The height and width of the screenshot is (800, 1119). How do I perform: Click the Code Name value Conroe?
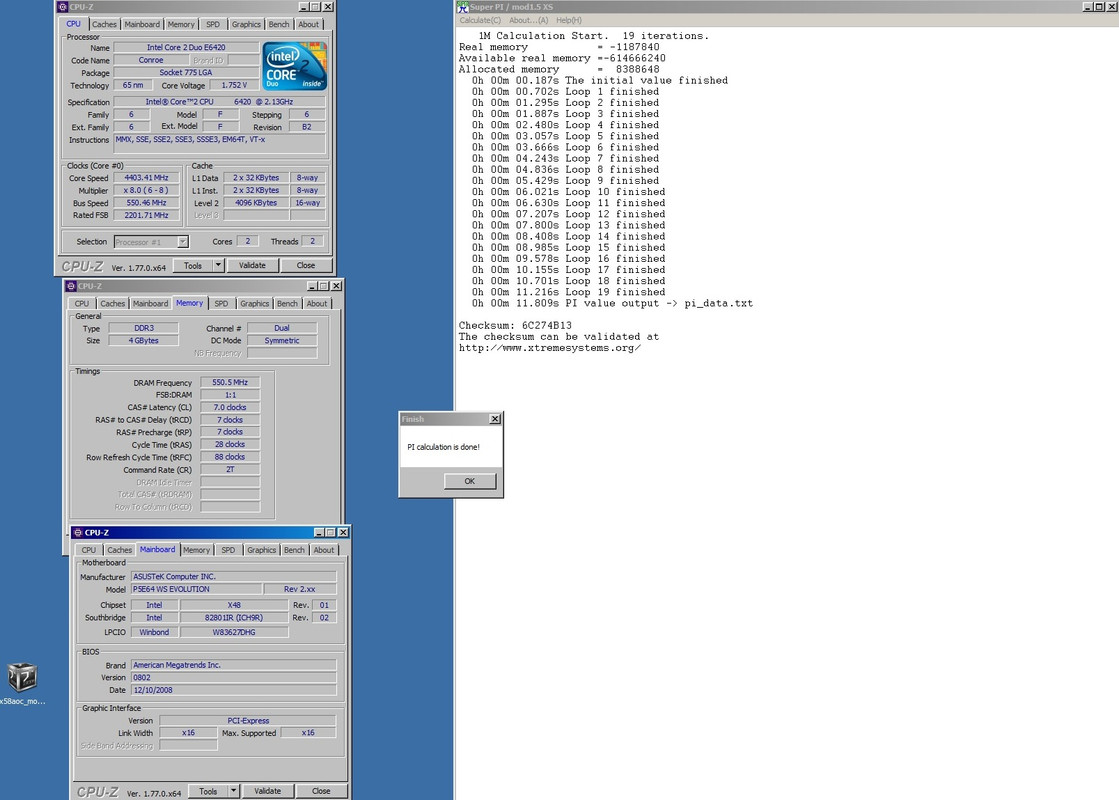151,60
